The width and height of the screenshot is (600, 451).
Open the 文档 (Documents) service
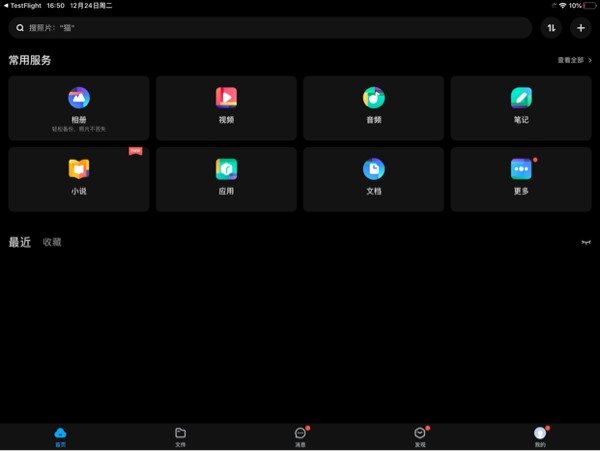tap(373, 178)
